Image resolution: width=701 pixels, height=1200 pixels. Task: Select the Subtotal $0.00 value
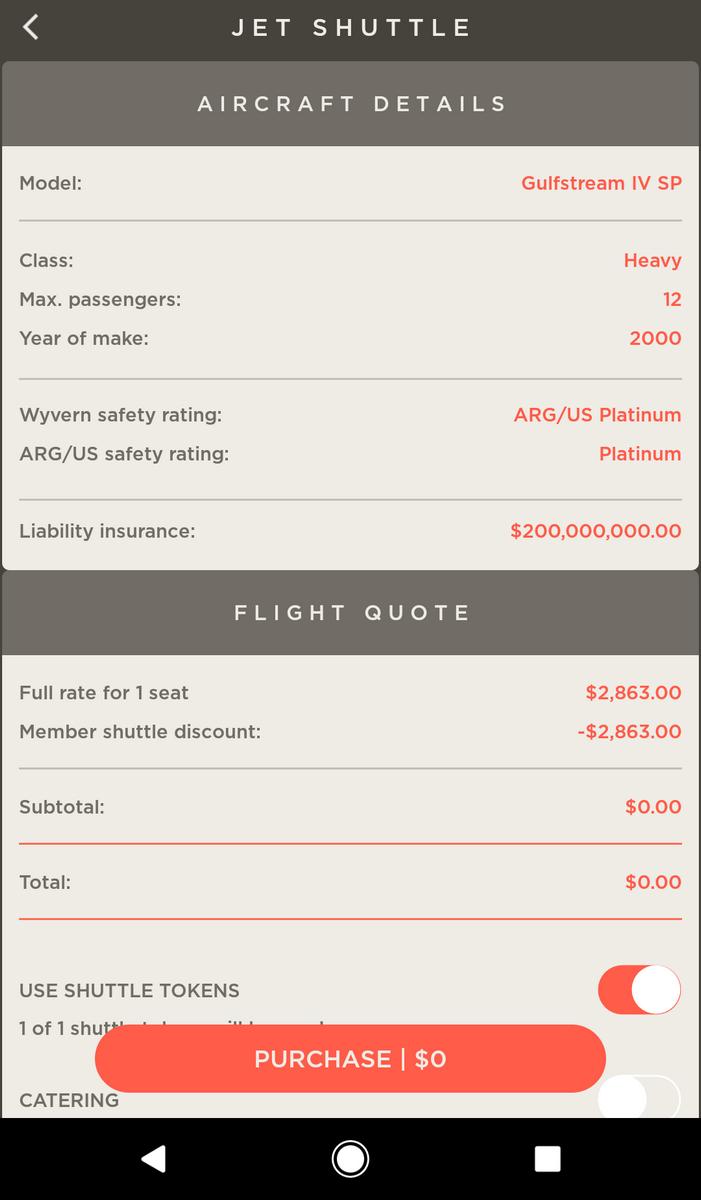pos(653,806)
